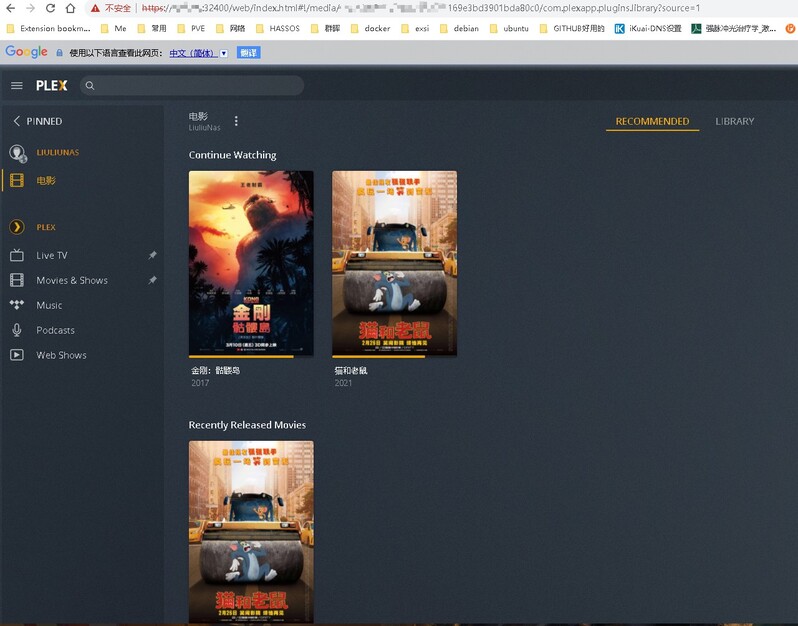Image resolution: width=798 pixels, height=626 pixels.
Task: Click the 2017 year text under 金刚
Action: tap(200, 383)
